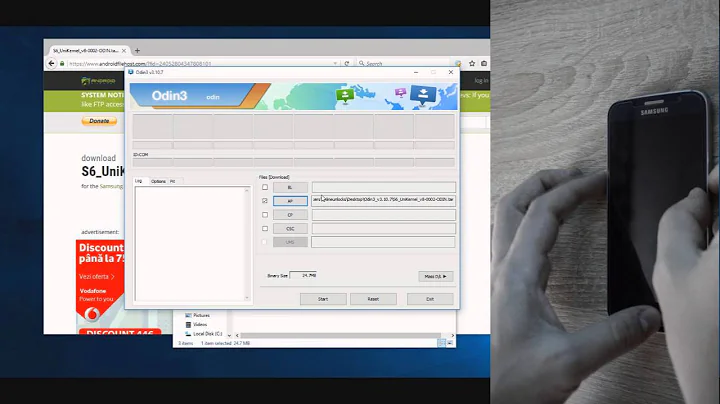720x404 pixels.
Task: Click the Donate button on webpage
Action: click(x=99, y=121)
